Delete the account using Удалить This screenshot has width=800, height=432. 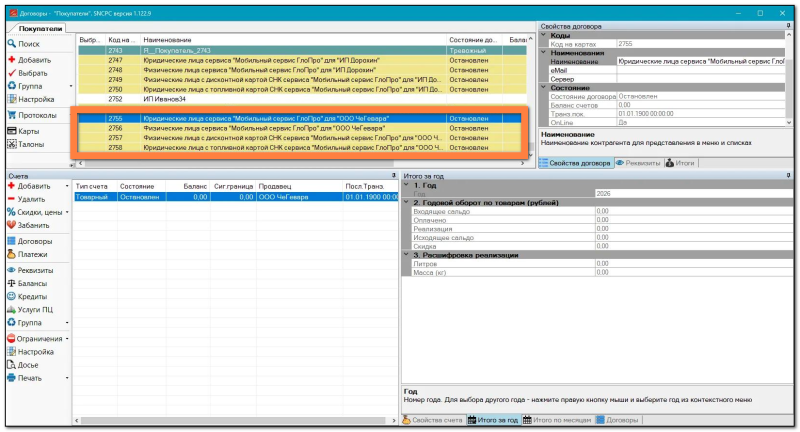[27, 199]
